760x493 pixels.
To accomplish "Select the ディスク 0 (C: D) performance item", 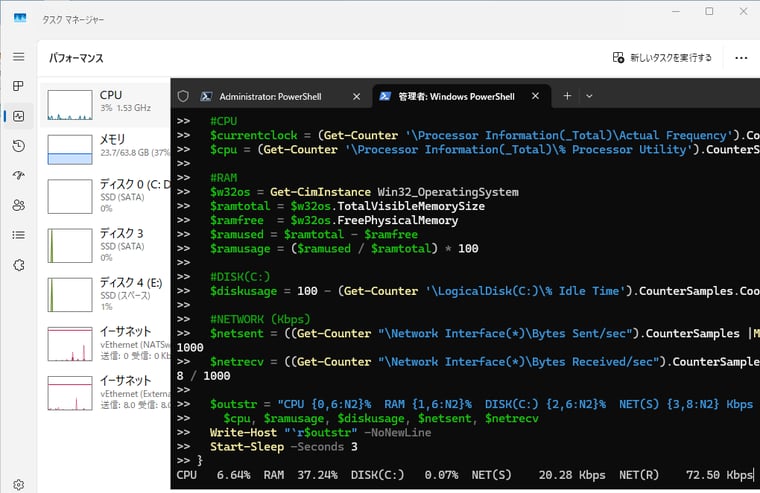I will coord(106,196).
